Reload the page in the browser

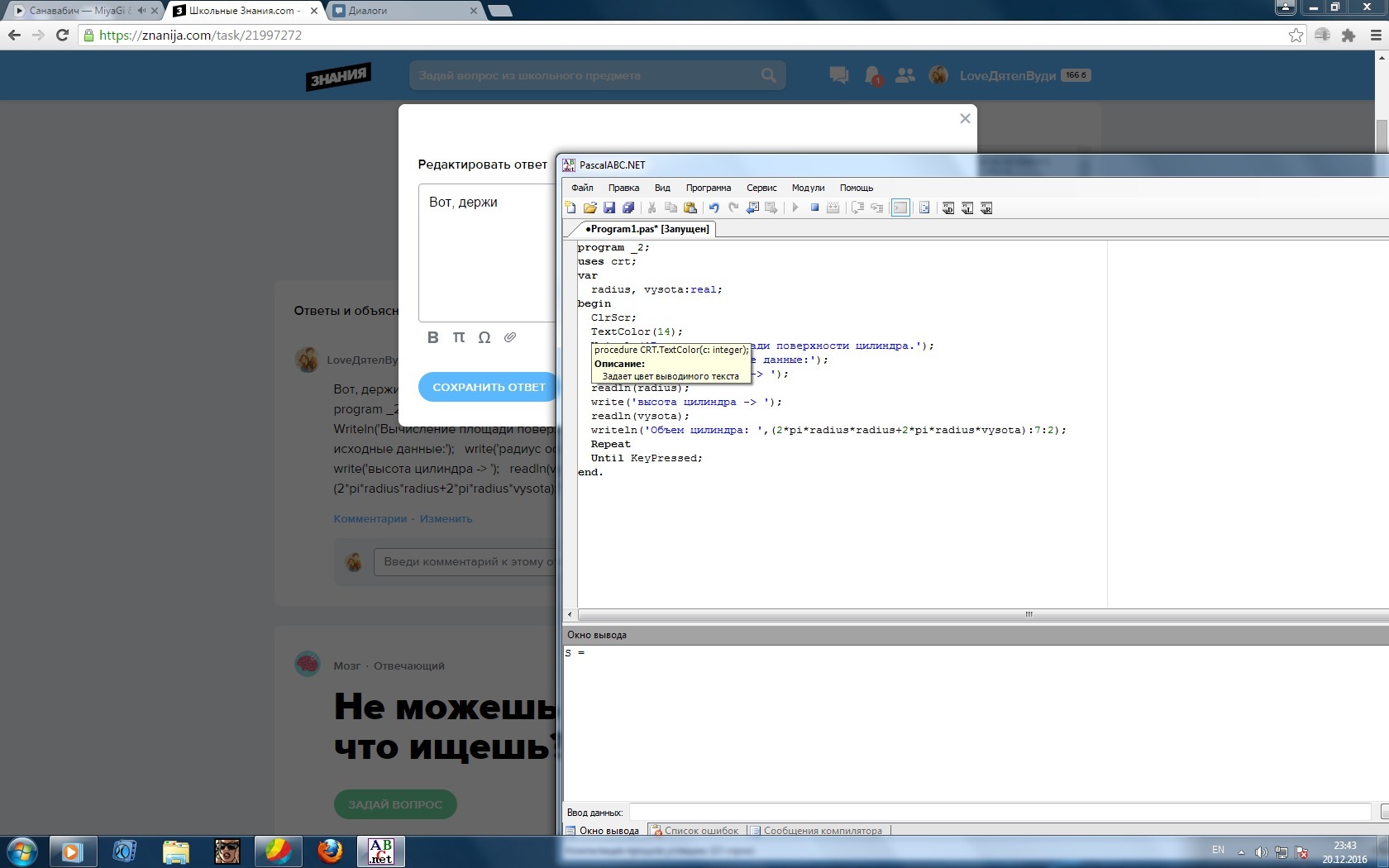coord(62,36)
